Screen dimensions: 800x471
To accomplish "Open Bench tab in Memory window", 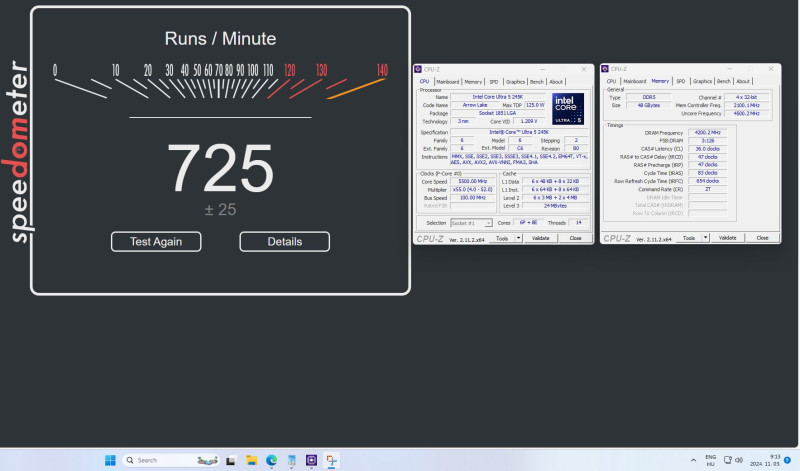I will click(724, 81).
